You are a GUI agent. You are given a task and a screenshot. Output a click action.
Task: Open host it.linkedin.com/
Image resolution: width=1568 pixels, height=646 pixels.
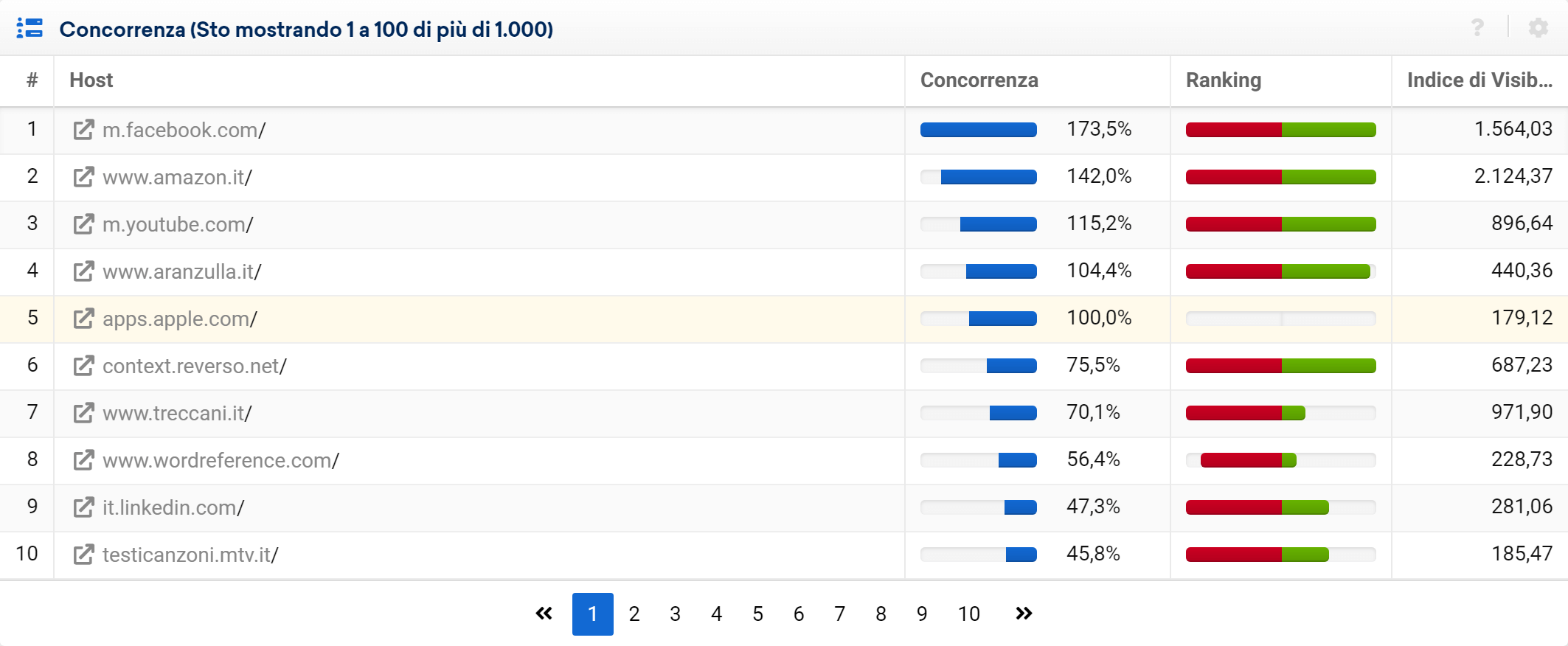(x=173, y=507)
